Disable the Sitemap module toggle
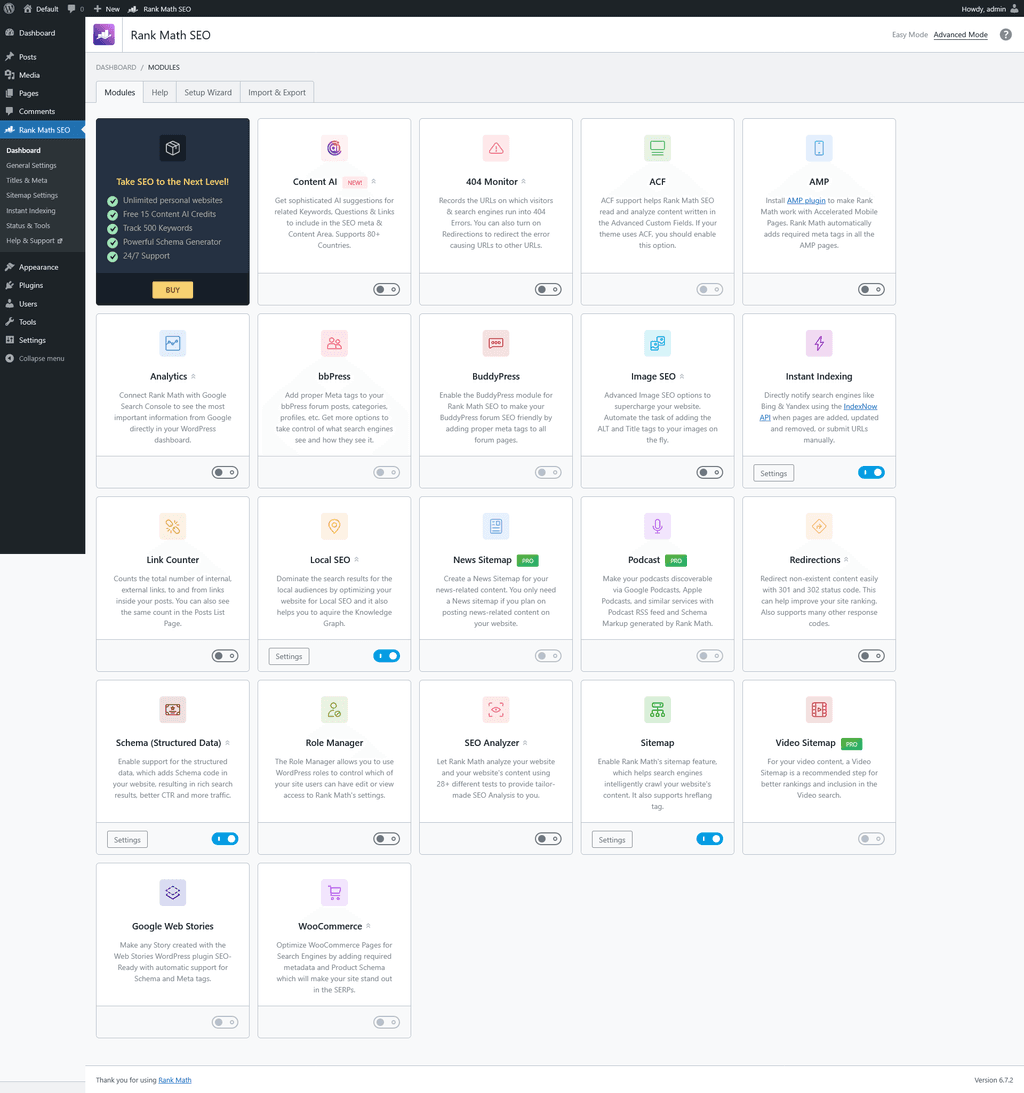 click(x=710, y=839)
